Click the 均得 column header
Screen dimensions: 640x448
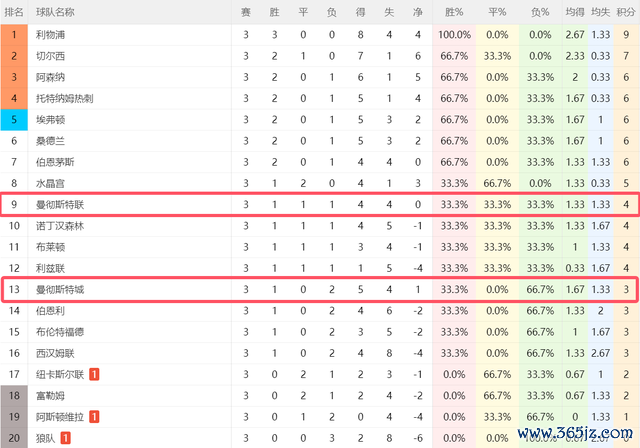click(575, 12)
